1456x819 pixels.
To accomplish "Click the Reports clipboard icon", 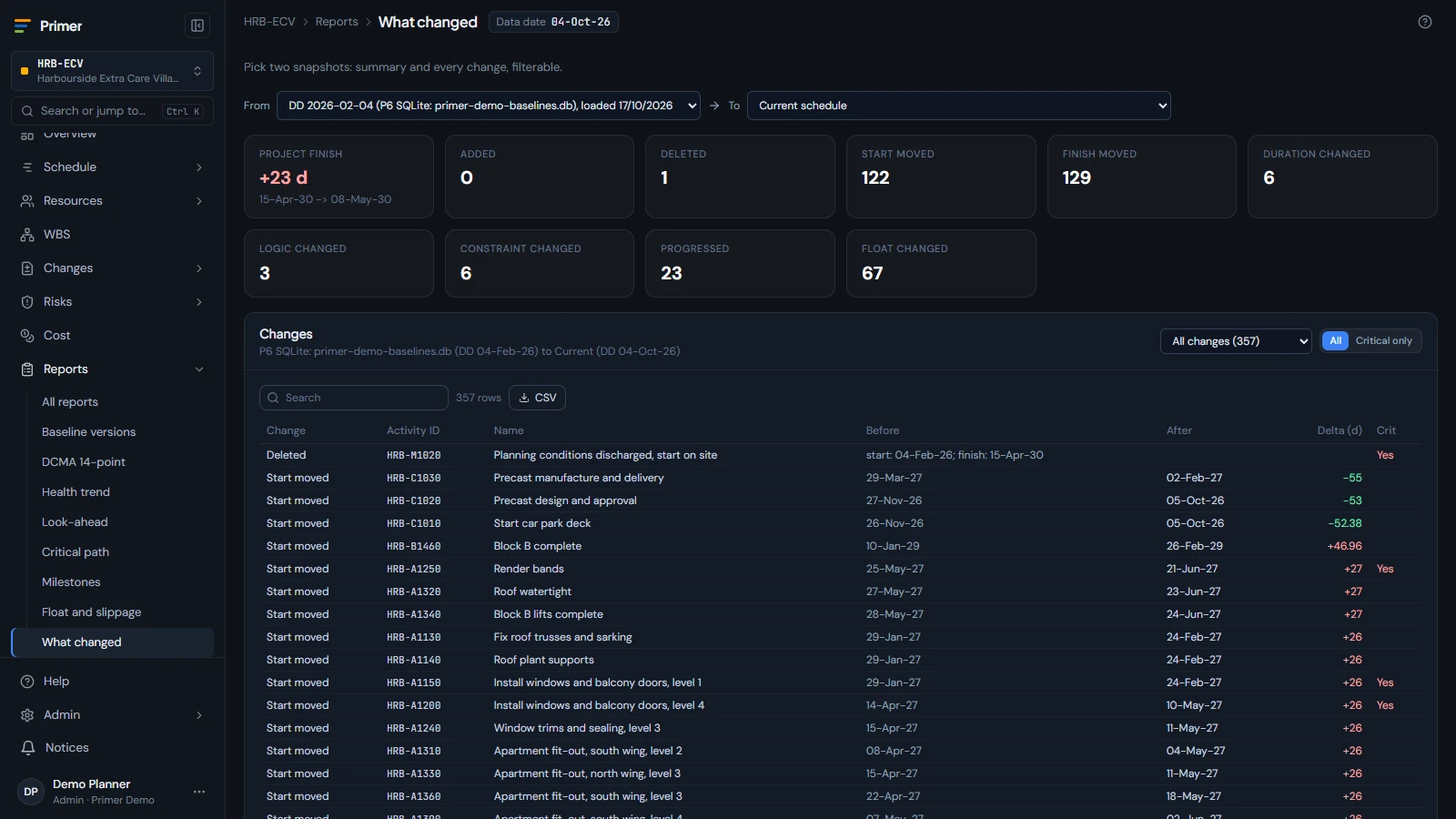I will (27, 369).
